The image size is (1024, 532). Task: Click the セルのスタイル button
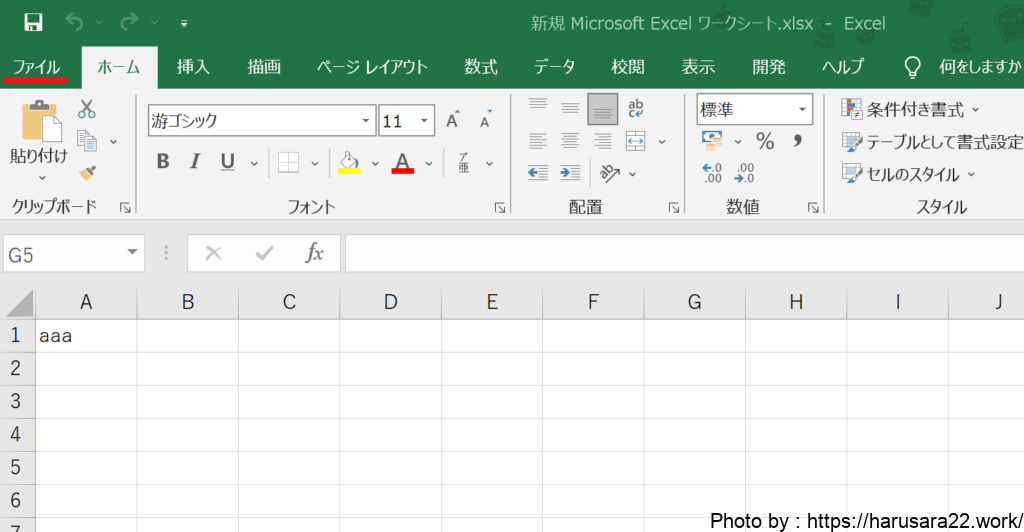[909, 174]
